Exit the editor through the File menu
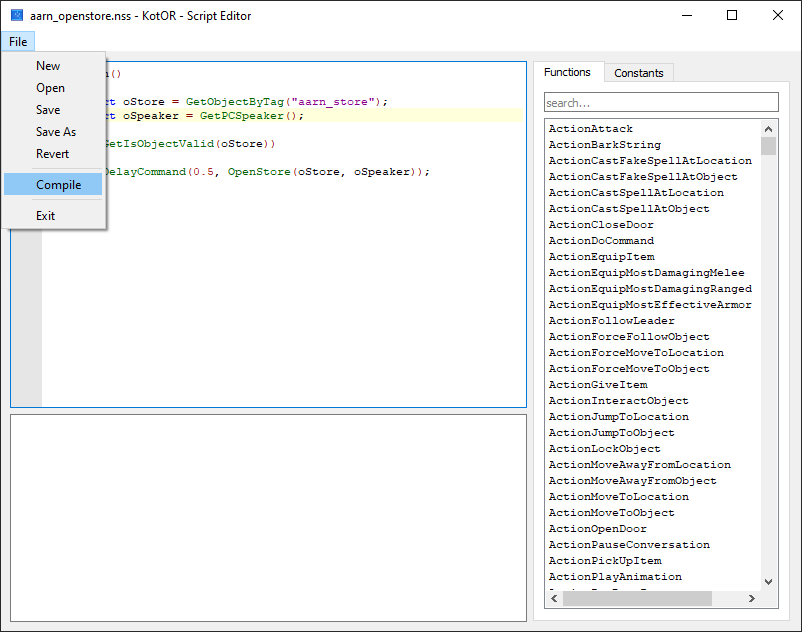 tap(47, 215)
